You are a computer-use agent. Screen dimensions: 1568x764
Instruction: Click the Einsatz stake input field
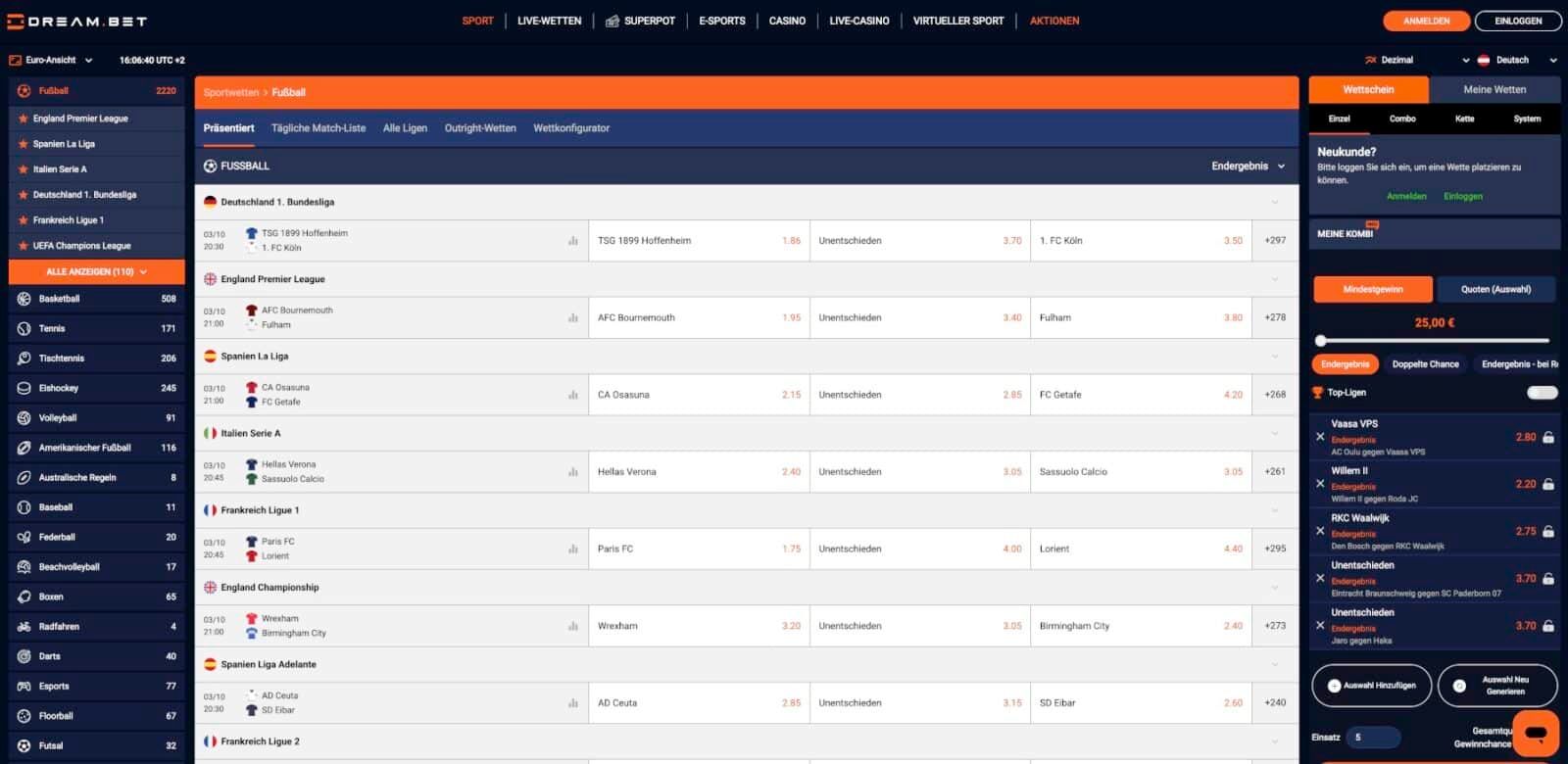[1372, 738]
